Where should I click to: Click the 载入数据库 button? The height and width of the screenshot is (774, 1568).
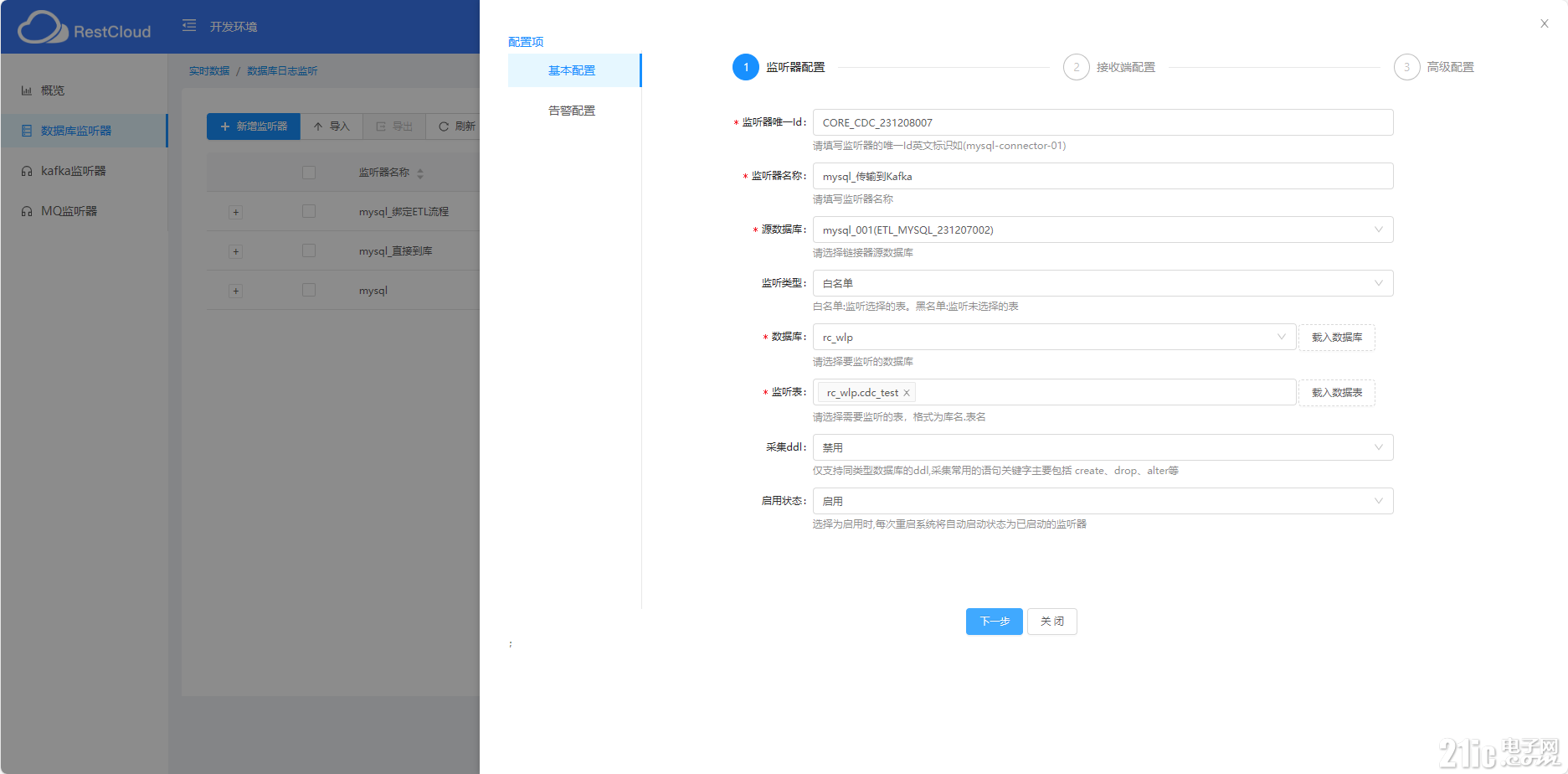(x=1337, y=338)
